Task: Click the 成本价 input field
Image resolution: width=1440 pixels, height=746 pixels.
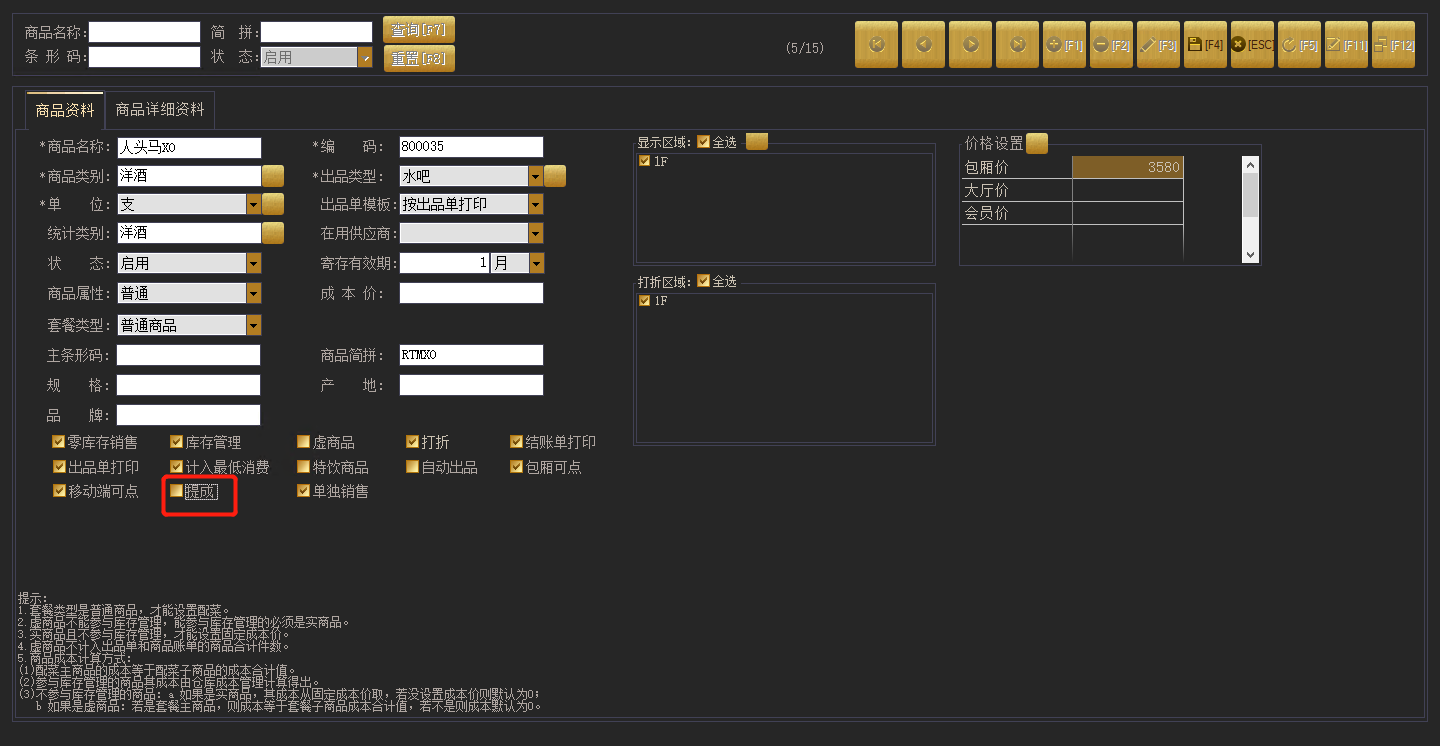Action: [471, 293]
